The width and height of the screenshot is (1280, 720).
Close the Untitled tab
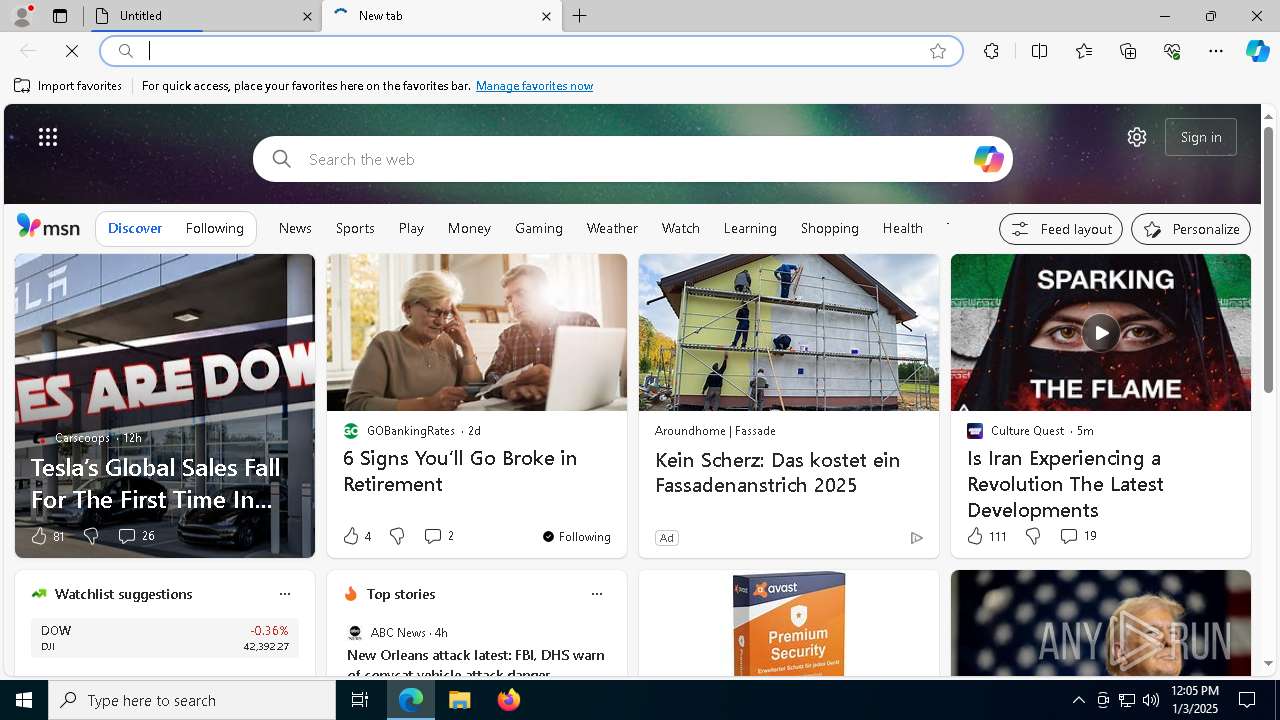307,16
